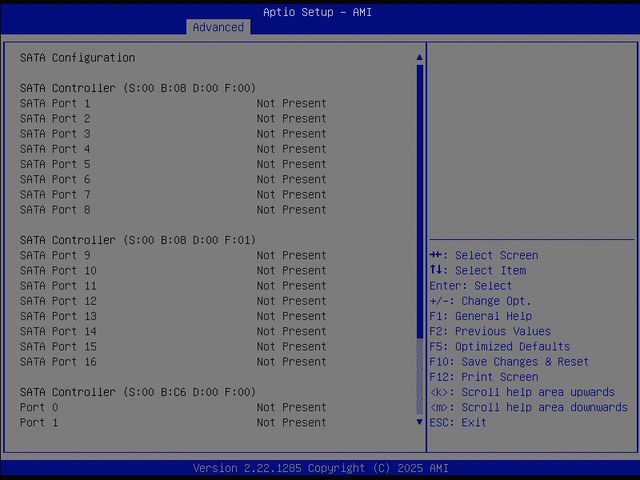Click Not Present value for Port 1

pyautogui.click(x=291, y=422)
